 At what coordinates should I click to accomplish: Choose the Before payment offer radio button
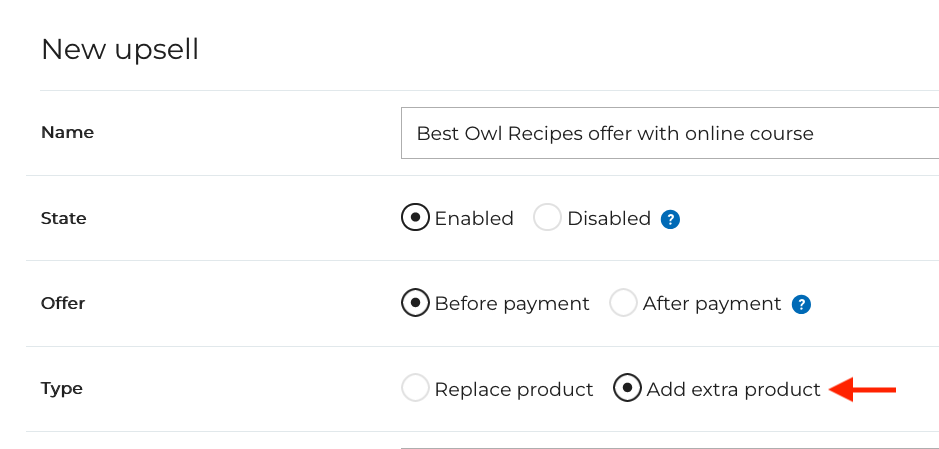(415, 303)
